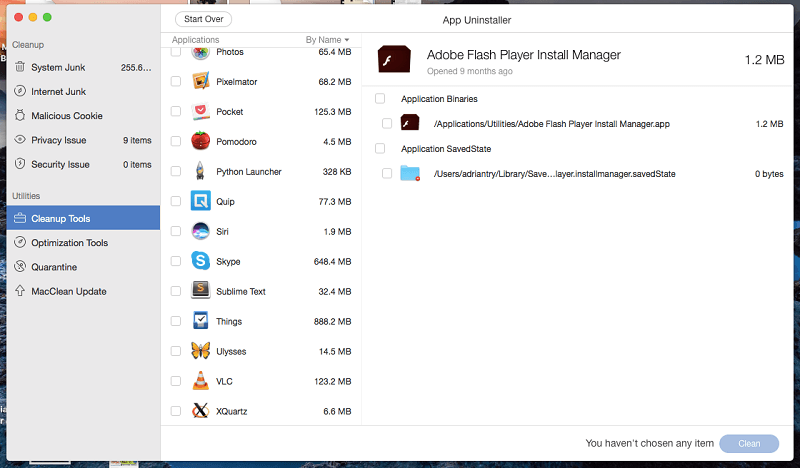Click the Flash icon beside the .app path

pos(410,123)
